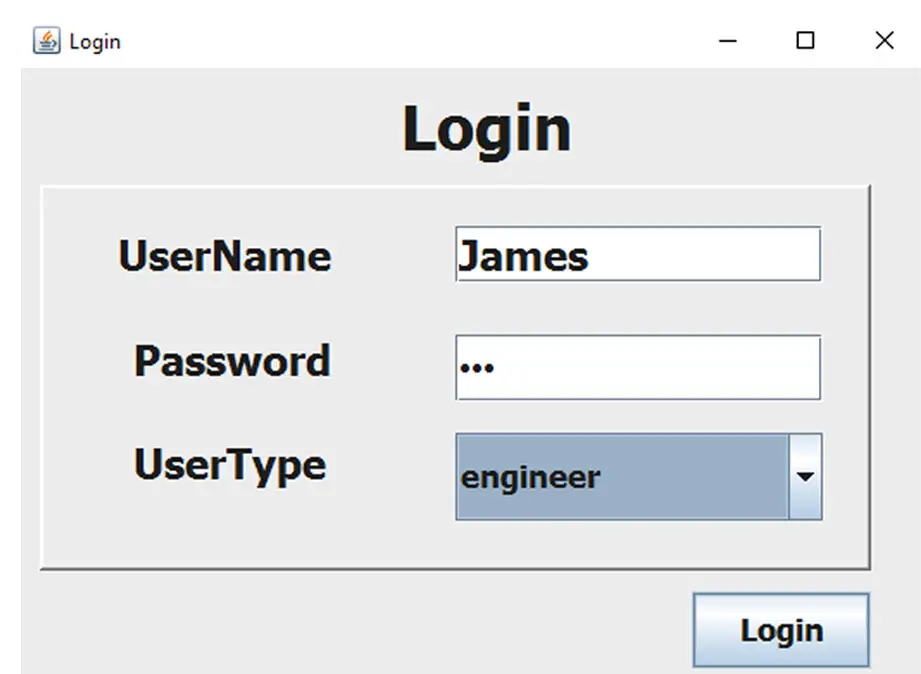Focus the Login submit button
921x674 pixels.
pyautogui.click(x=781, y=630)
